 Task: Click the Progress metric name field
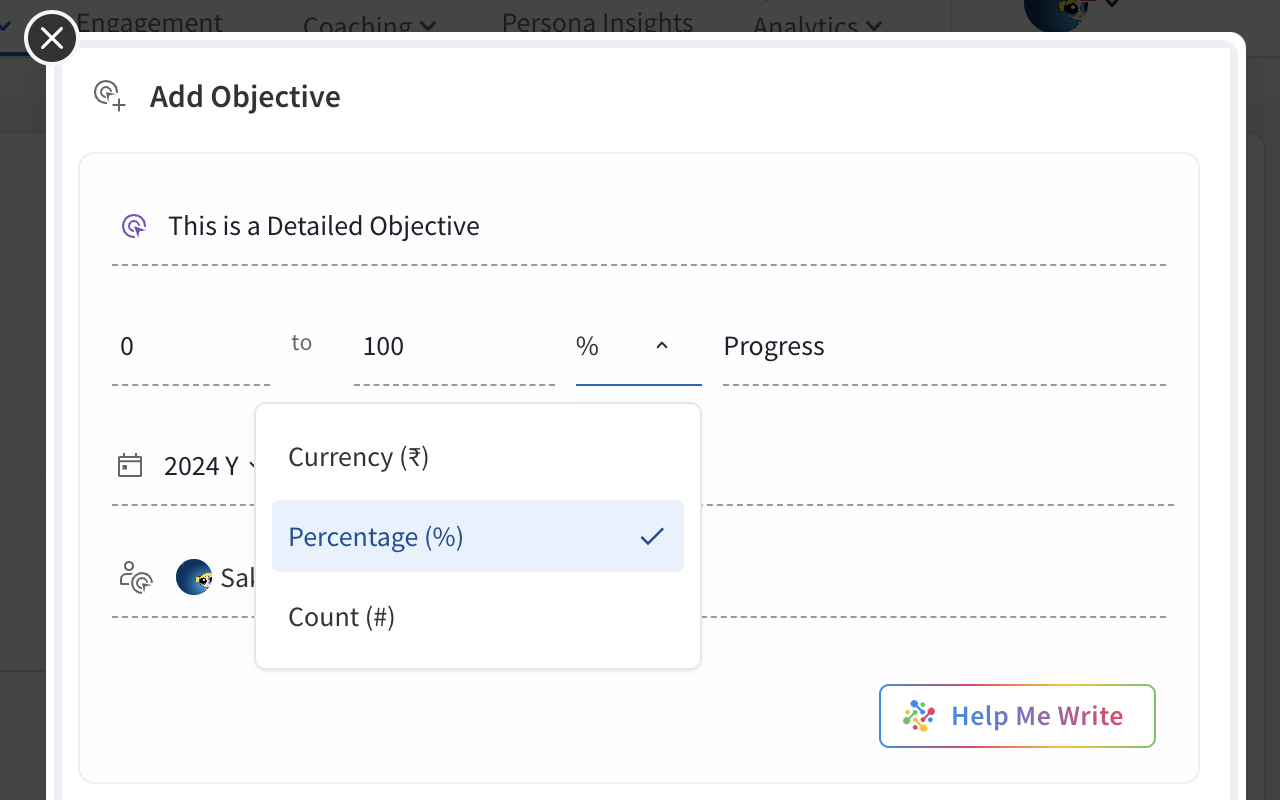(x=943, y=346)
